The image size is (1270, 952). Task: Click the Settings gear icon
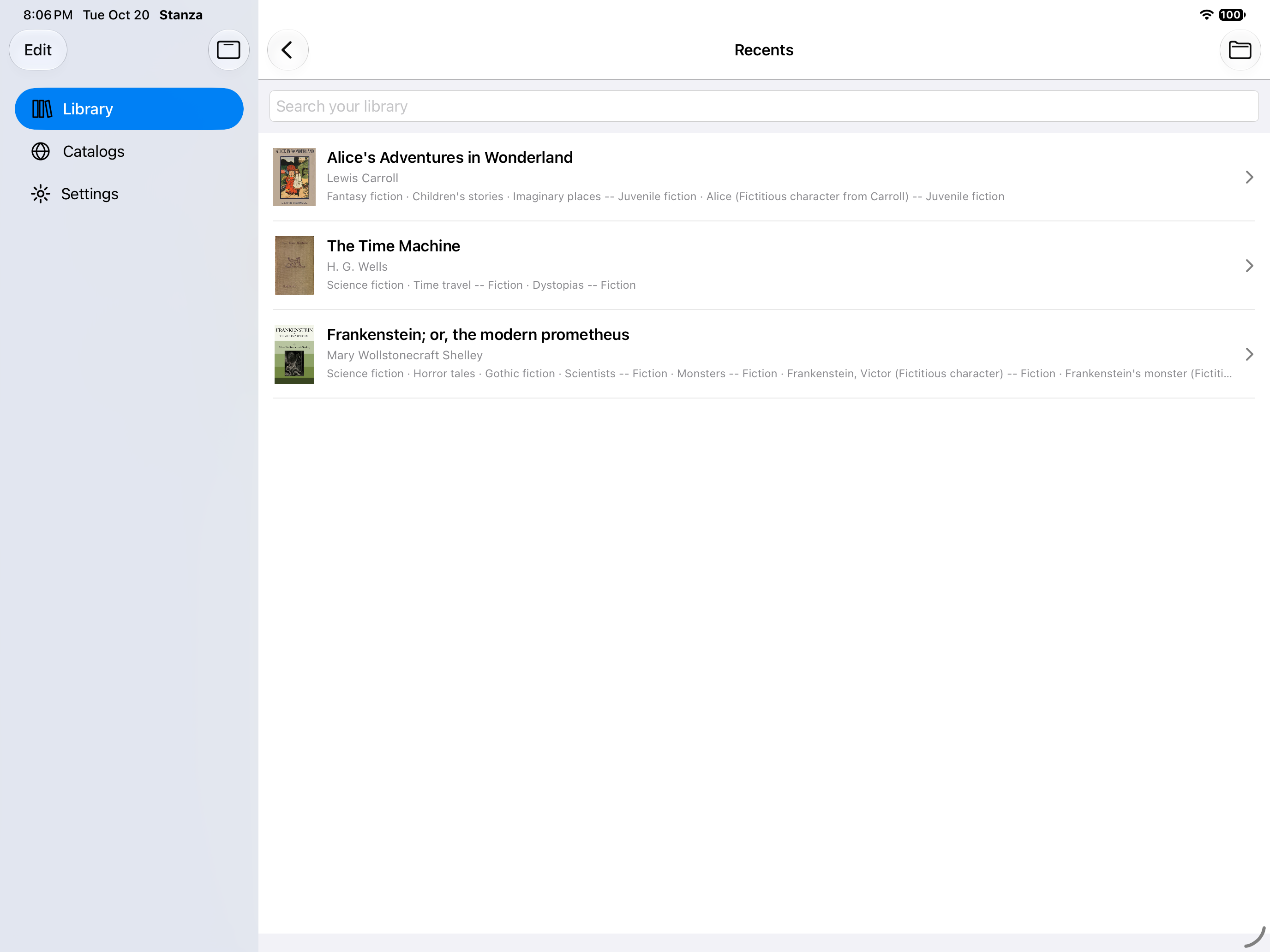[40, 194]
